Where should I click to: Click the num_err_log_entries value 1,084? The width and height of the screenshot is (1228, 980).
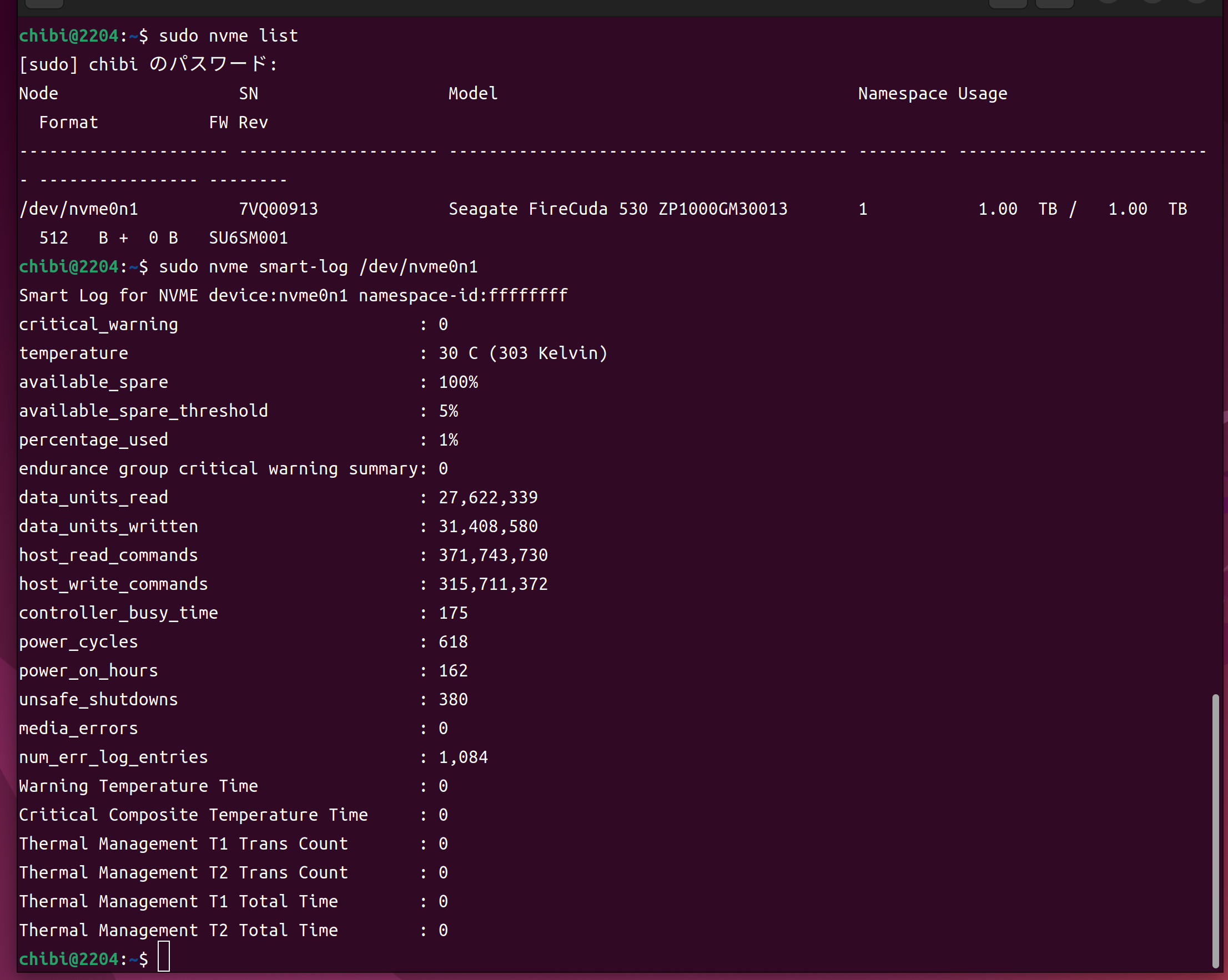tap(462, 757)
